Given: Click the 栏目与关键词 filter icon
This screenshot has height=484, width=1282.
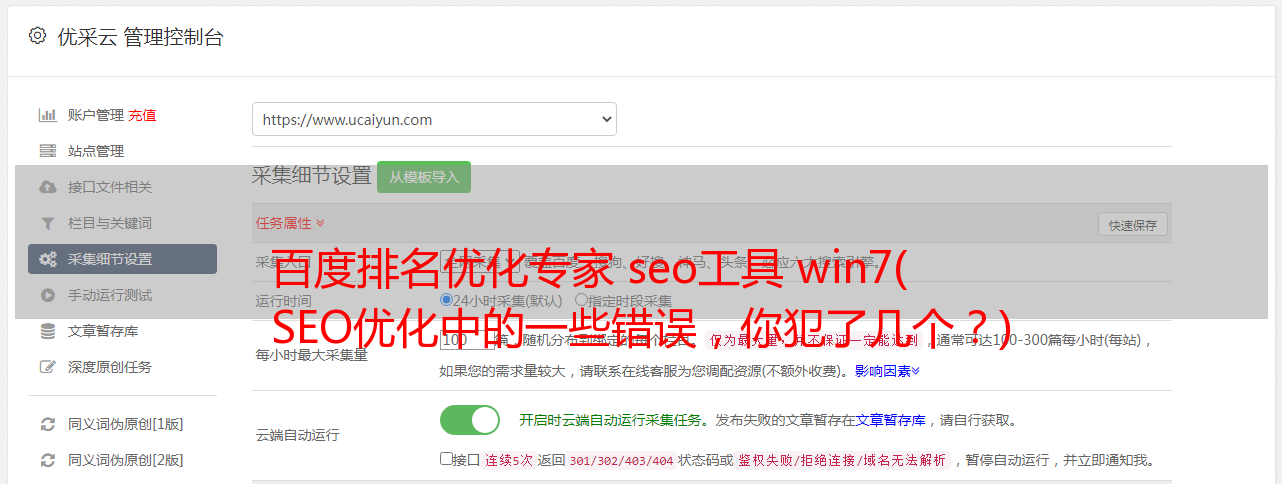Looking at the screenshot, I should 47,223.
